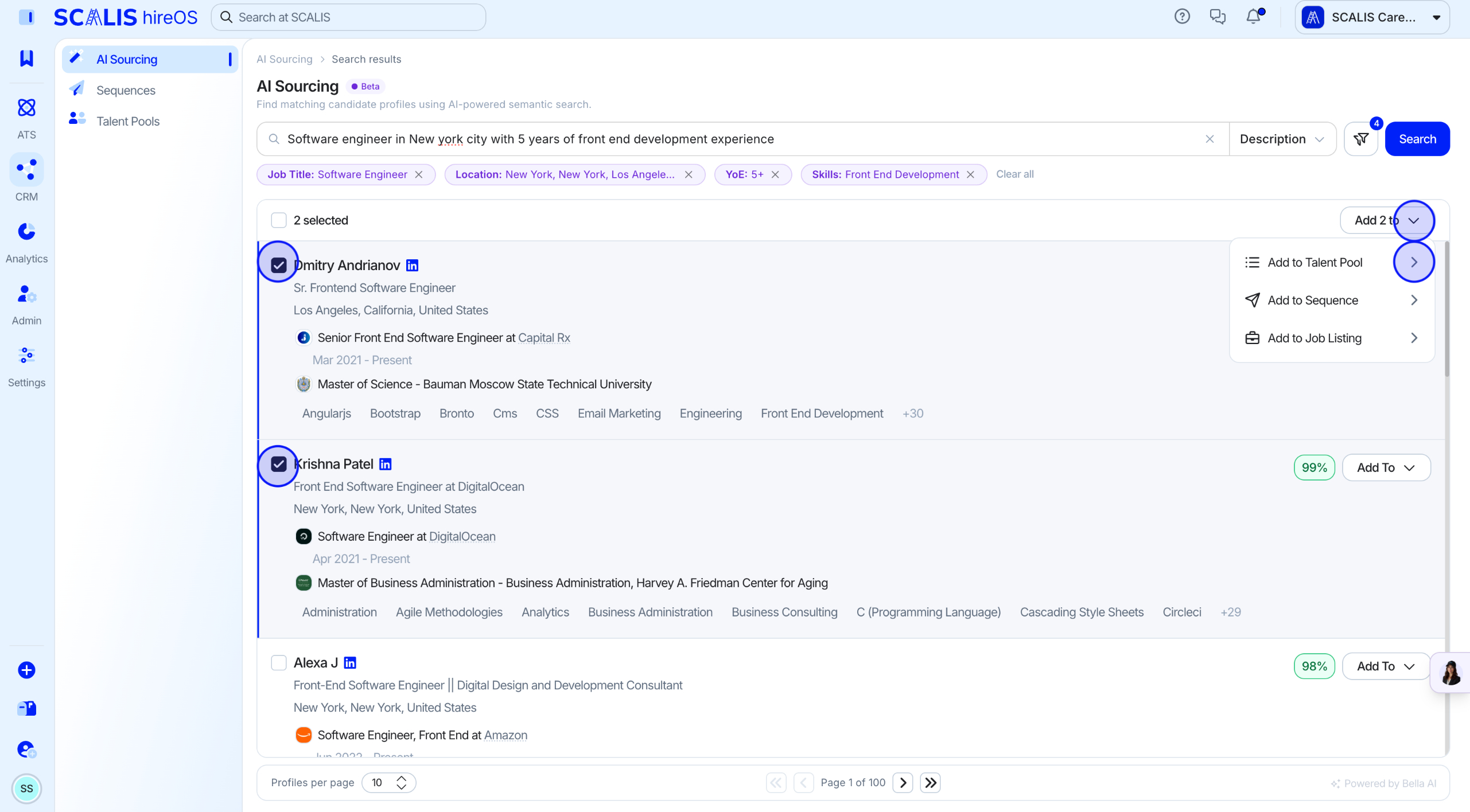
Task: Open the bookmark icon in left rail
Action: click(x=26, y=58)
